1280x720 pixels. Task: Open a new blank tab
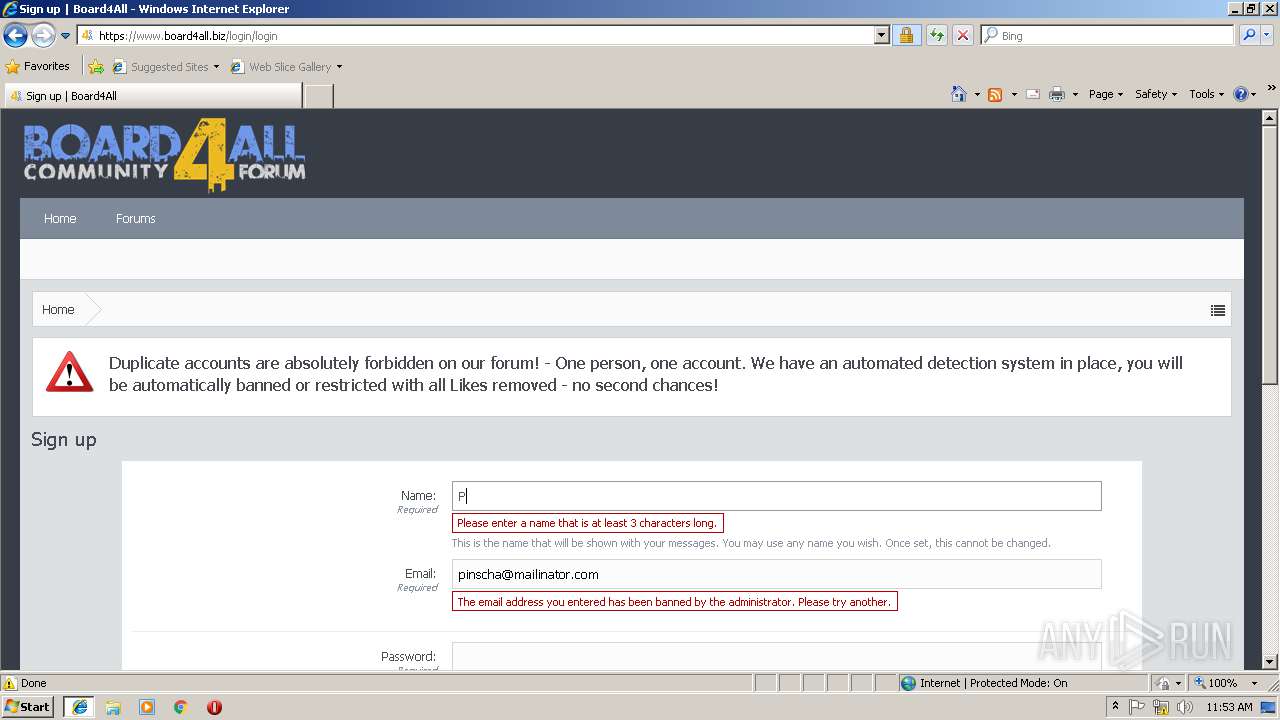(318, 96)
